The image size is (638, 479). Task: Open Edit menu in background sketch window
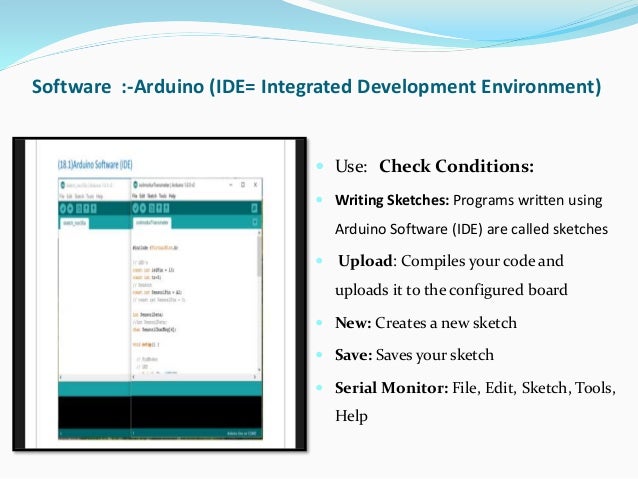point(70,196)
